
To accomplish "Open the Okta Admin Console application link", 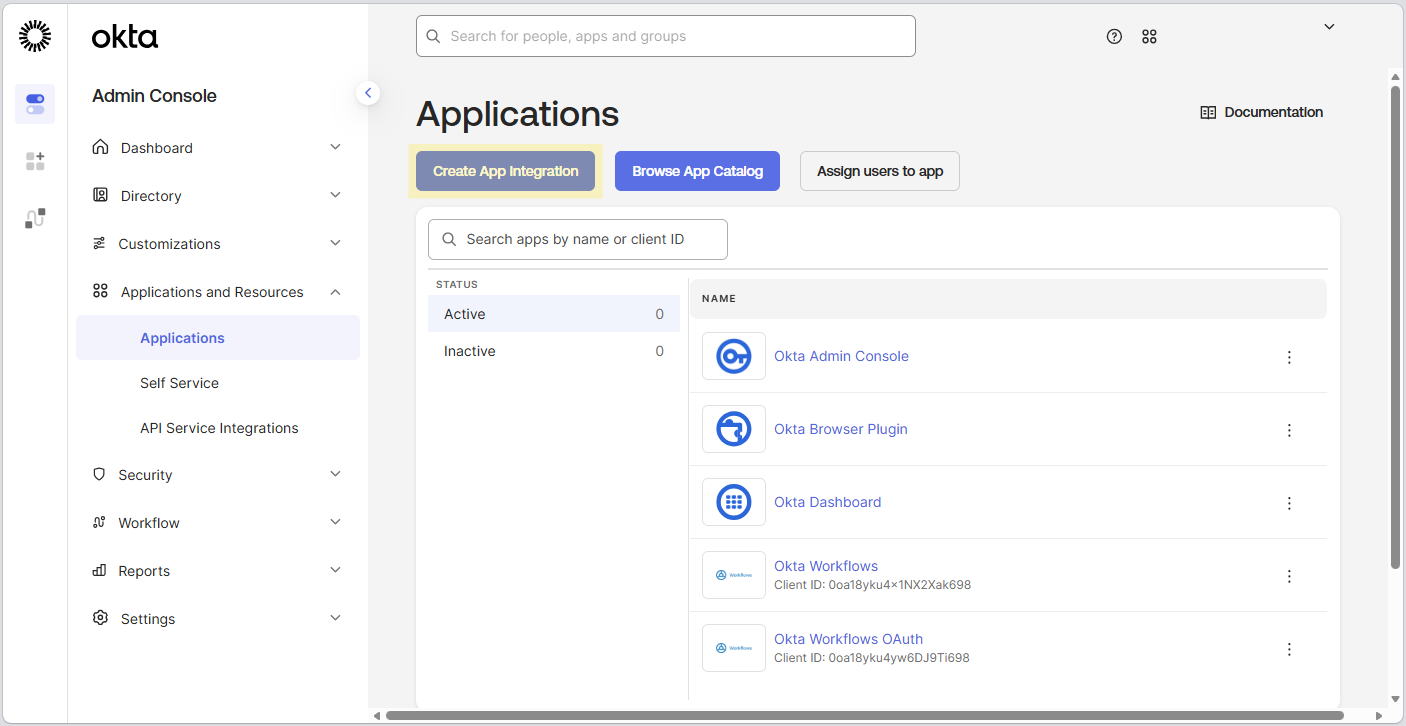I will point(841,356).
